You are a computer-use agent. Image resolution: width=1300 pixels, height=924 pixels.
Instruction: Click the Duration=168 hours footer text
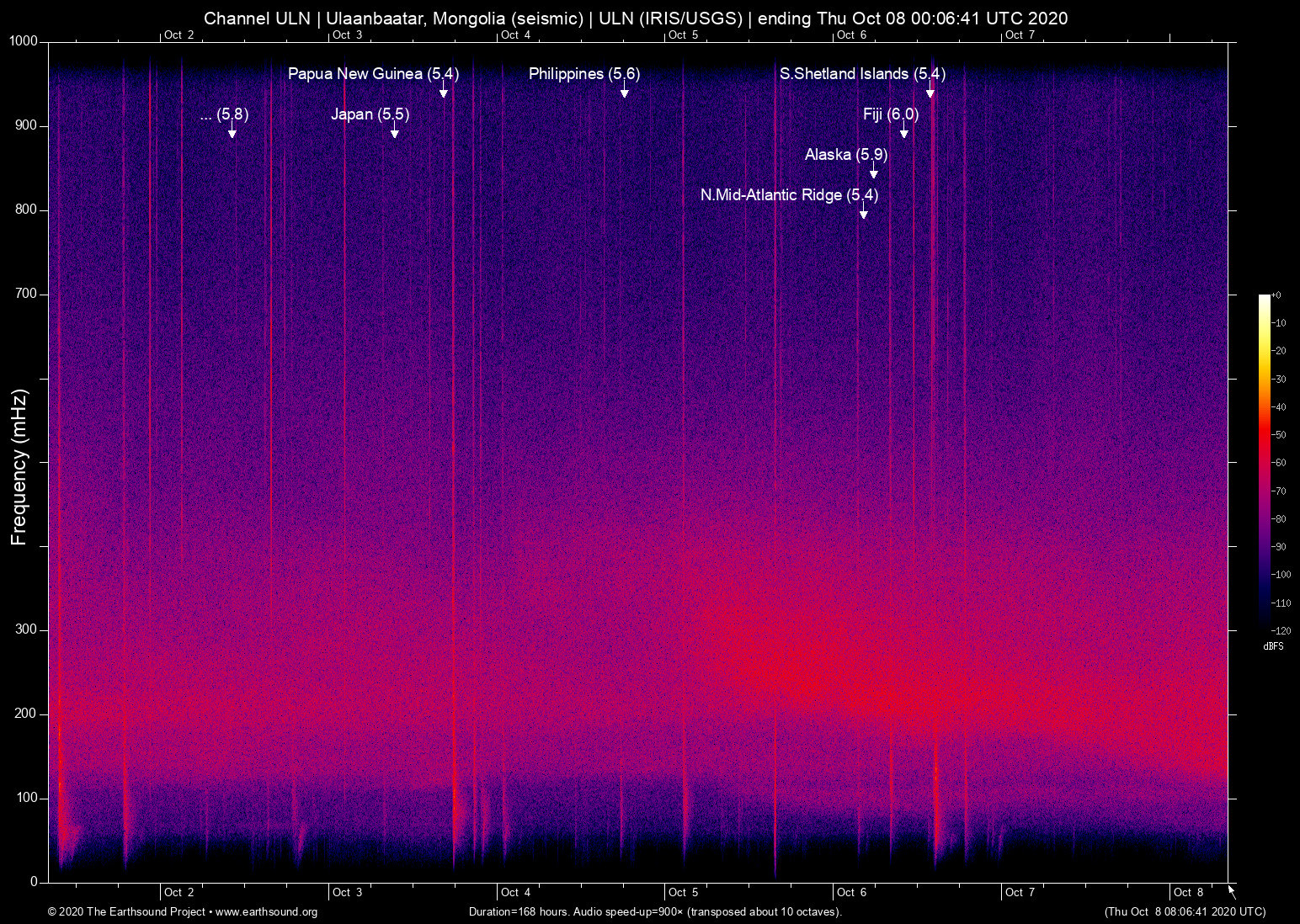(655, 912)
